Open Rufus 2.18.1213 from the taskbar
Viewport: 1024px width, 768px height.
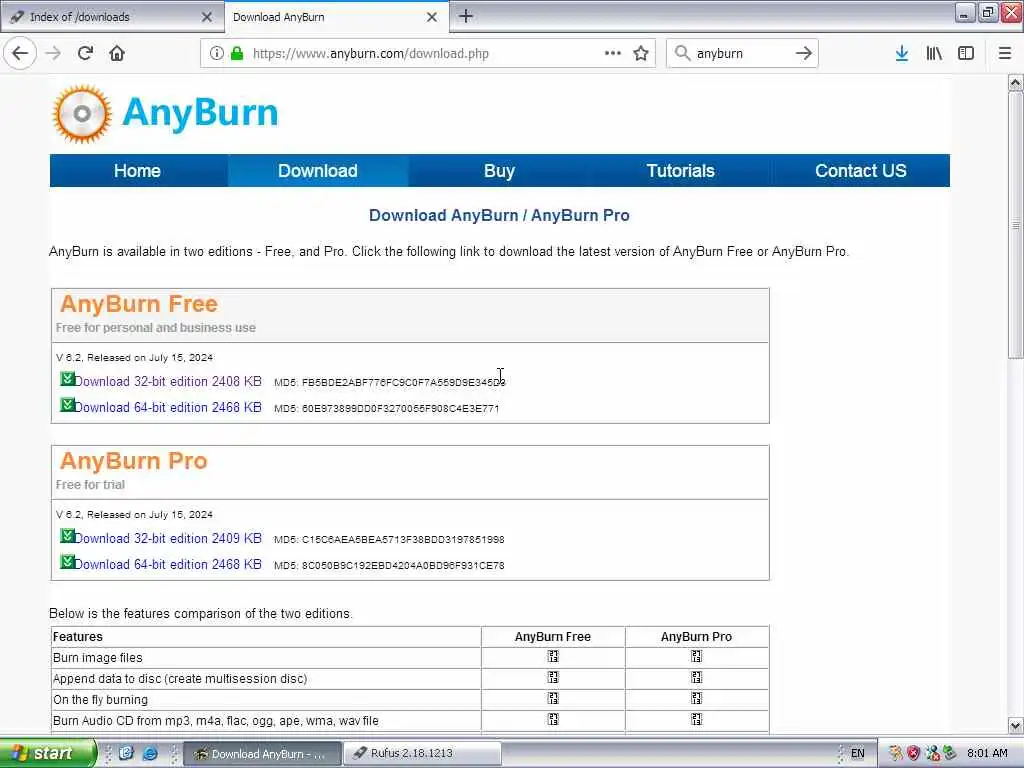click(x=422, y=753)
